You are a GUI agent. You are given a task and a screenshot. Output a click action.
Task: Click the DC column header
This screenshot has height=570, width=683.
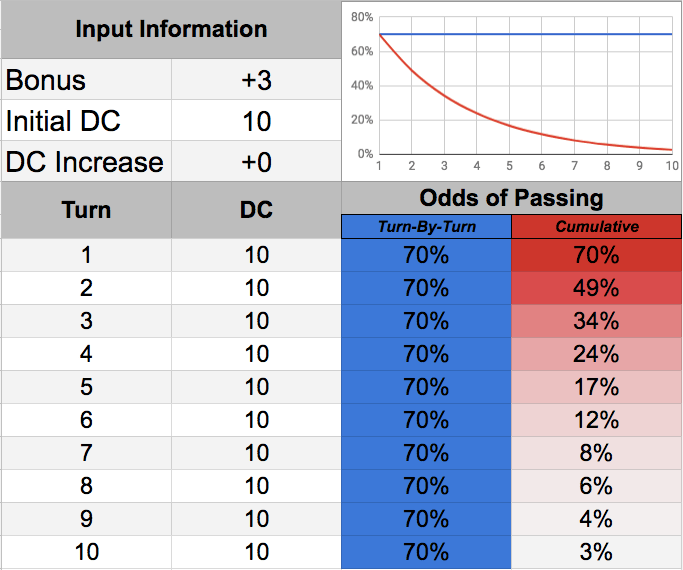click(256, 210)
